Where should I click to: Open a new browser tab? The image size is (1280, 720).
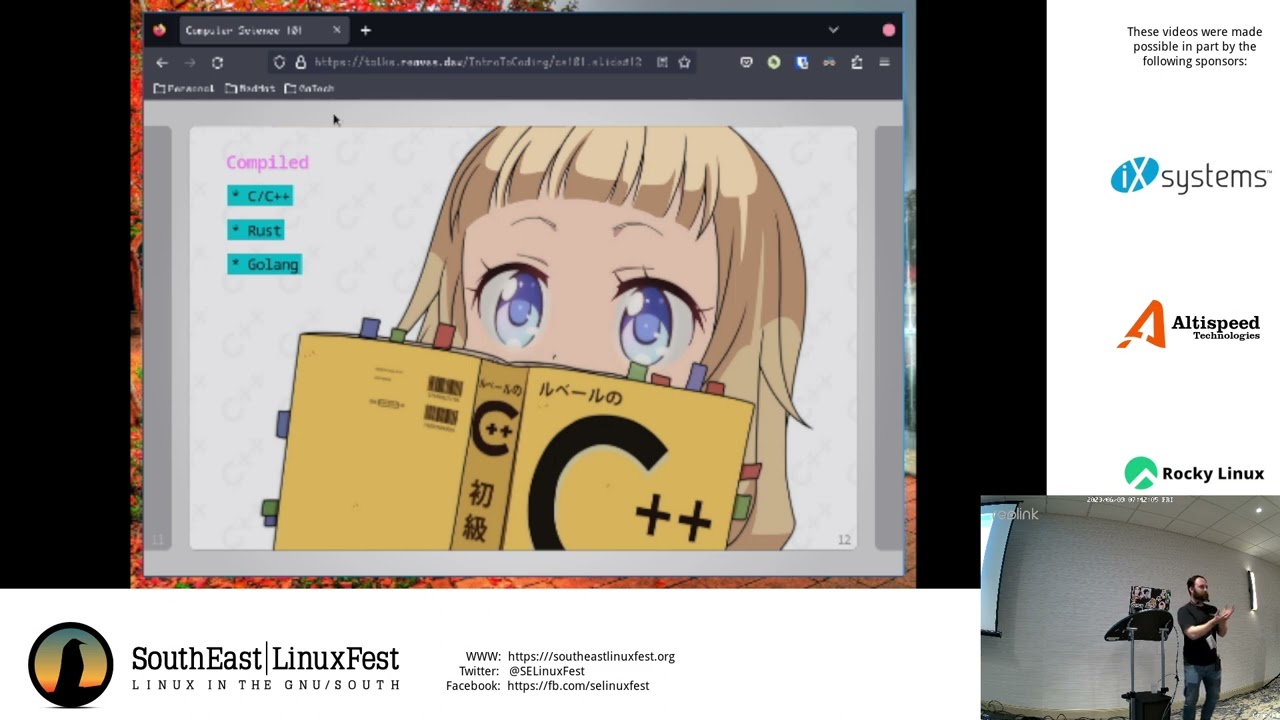pos(365,31)
